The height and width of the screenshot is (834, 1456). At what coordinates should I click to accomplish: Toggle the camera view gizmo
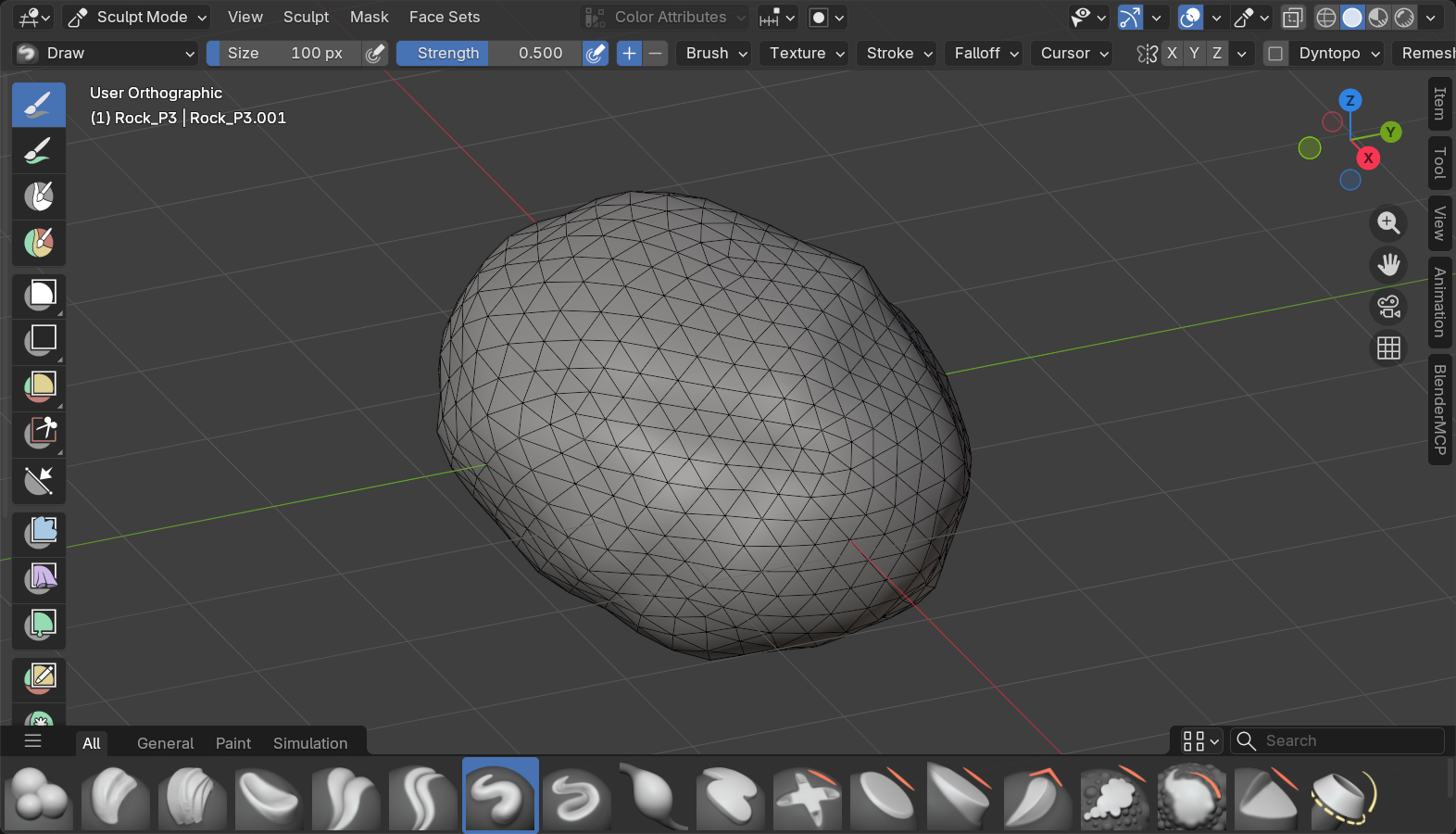coord(1388,307)
